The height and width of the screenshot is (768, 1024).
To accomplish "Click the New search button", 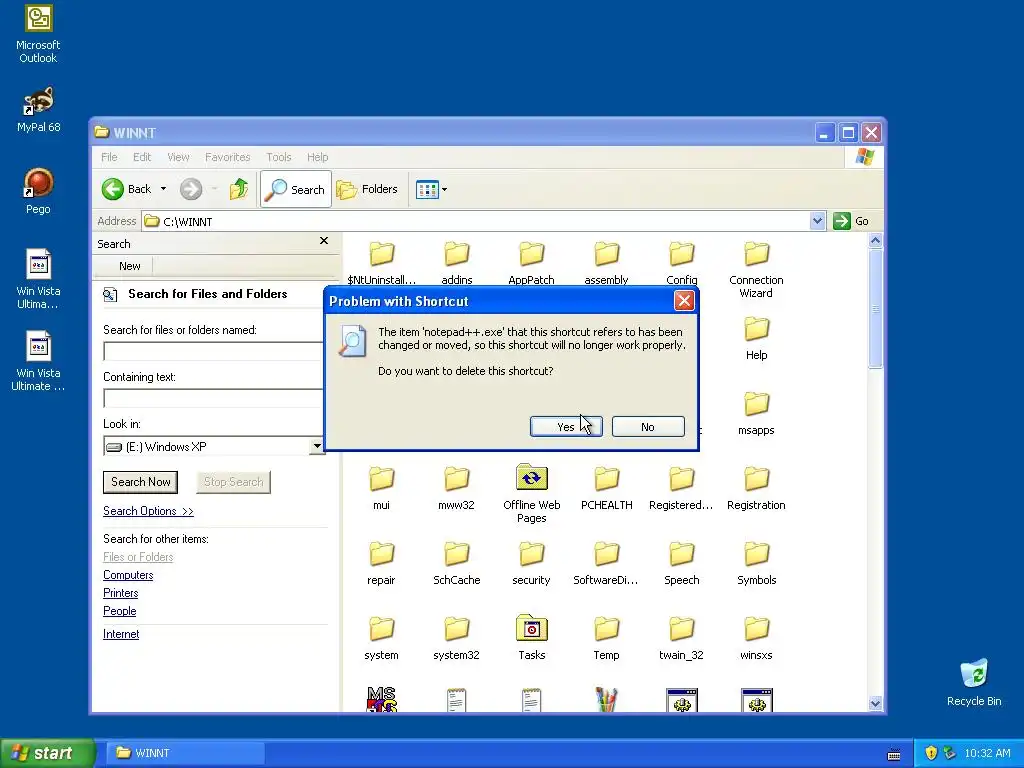I will (x=129, y=266).
